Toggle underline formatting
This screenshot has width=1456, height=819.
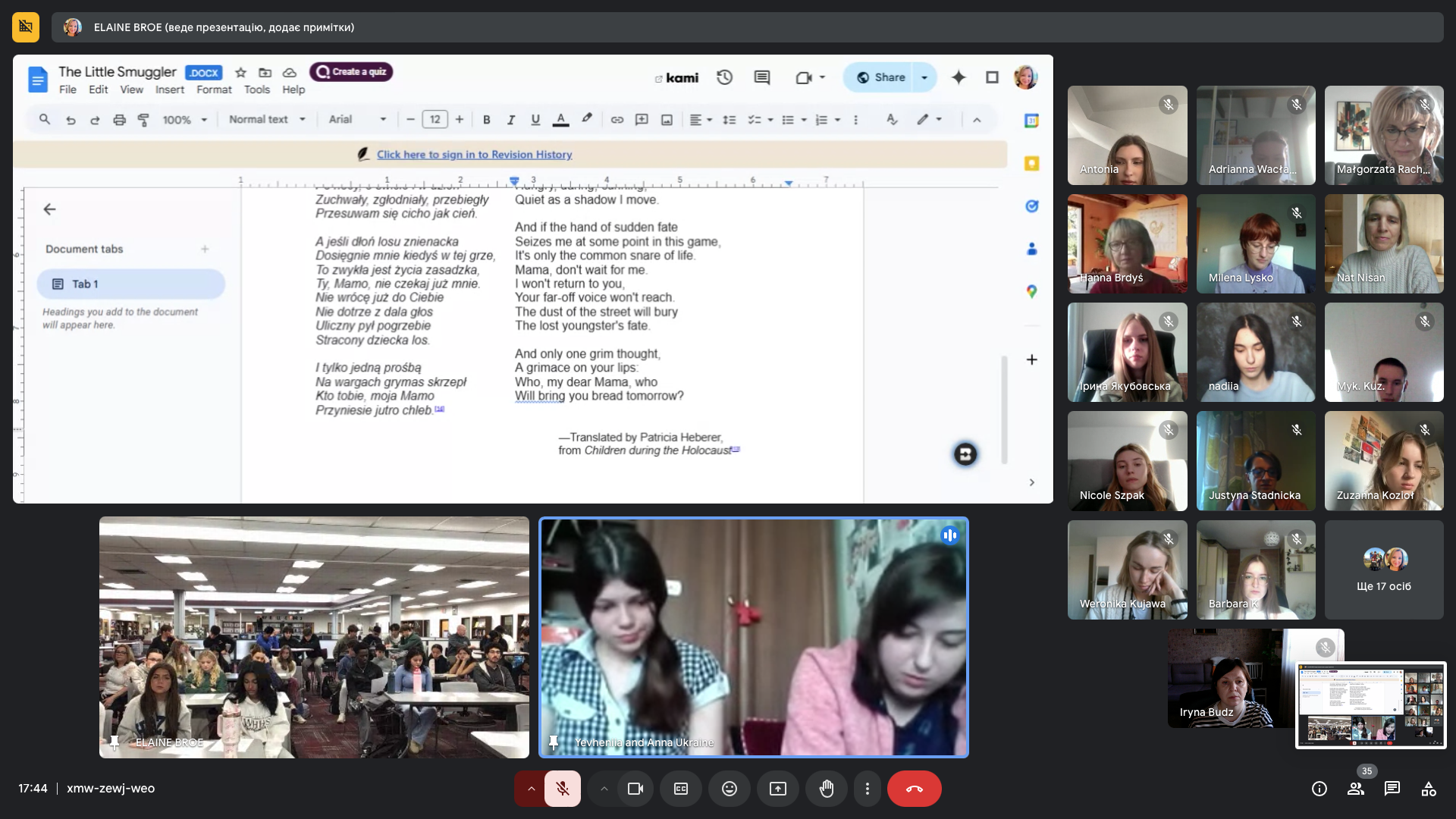pyautogui.click(x=535, y=119)
